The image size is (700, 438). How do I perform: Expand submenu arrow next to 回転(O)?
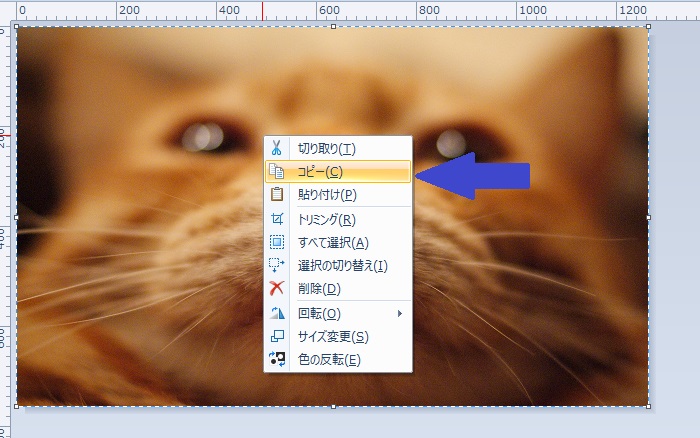pyautogui.click(x=400, y=313)
